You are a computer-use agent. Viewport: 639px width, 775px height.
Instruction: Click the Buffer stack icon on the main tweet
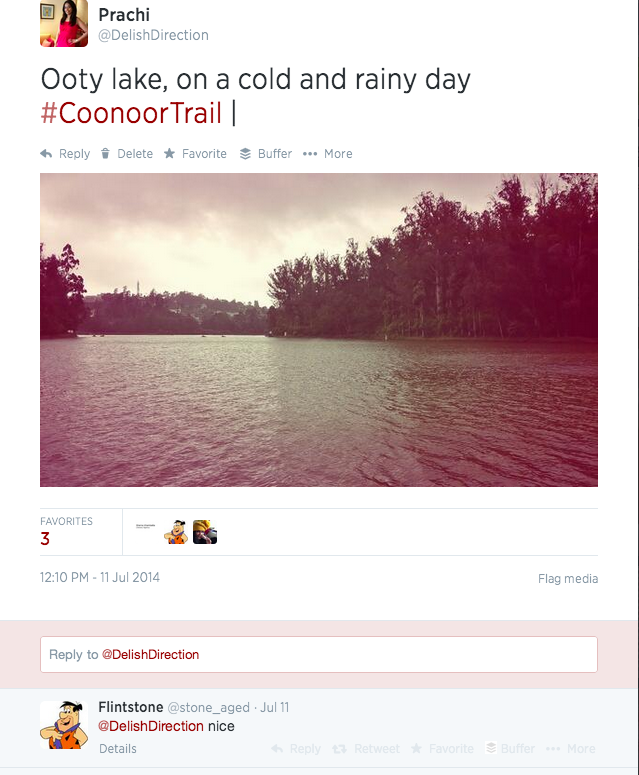tap(245, 154)
